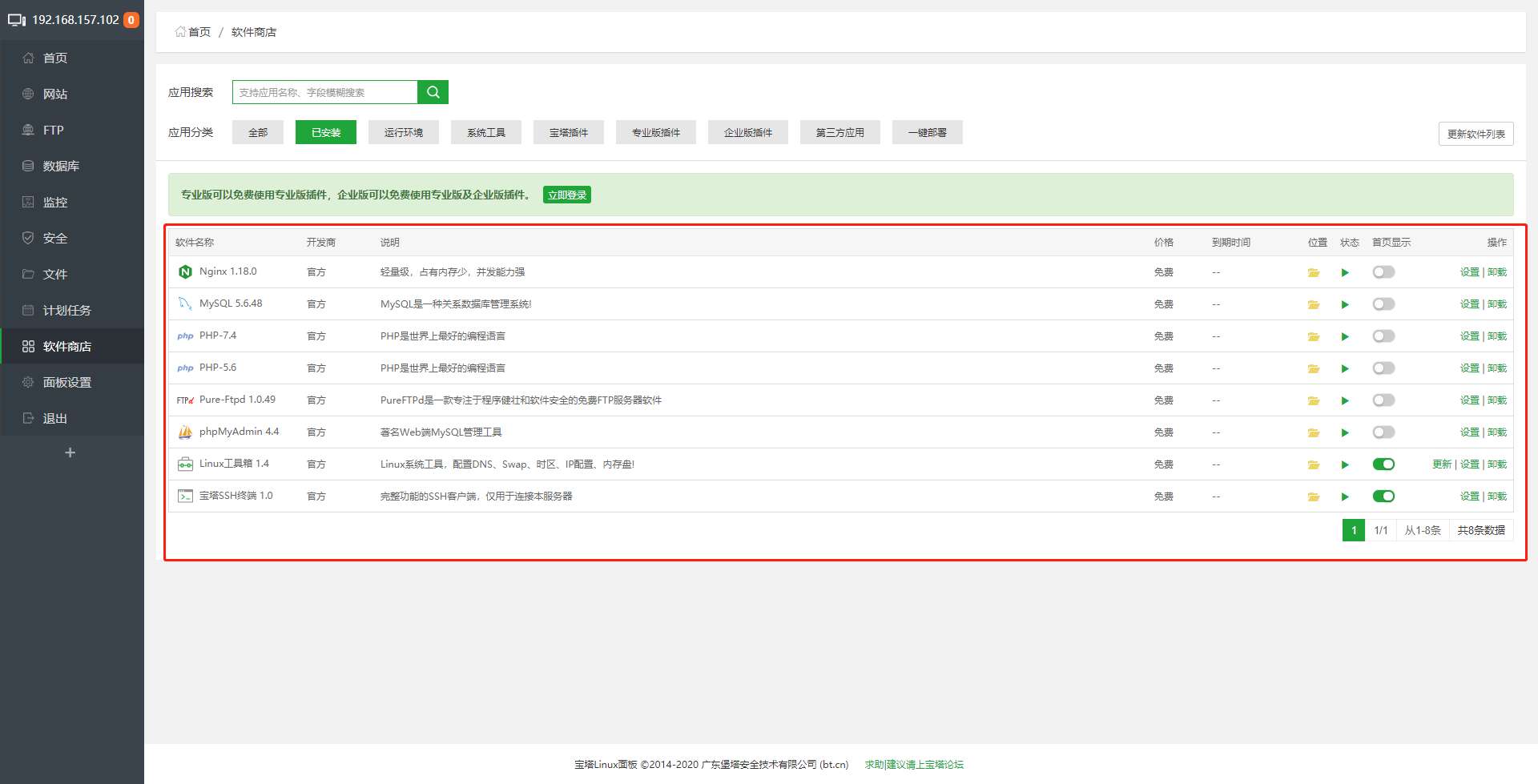Open 安全 in the sidebar

[72, 238]
